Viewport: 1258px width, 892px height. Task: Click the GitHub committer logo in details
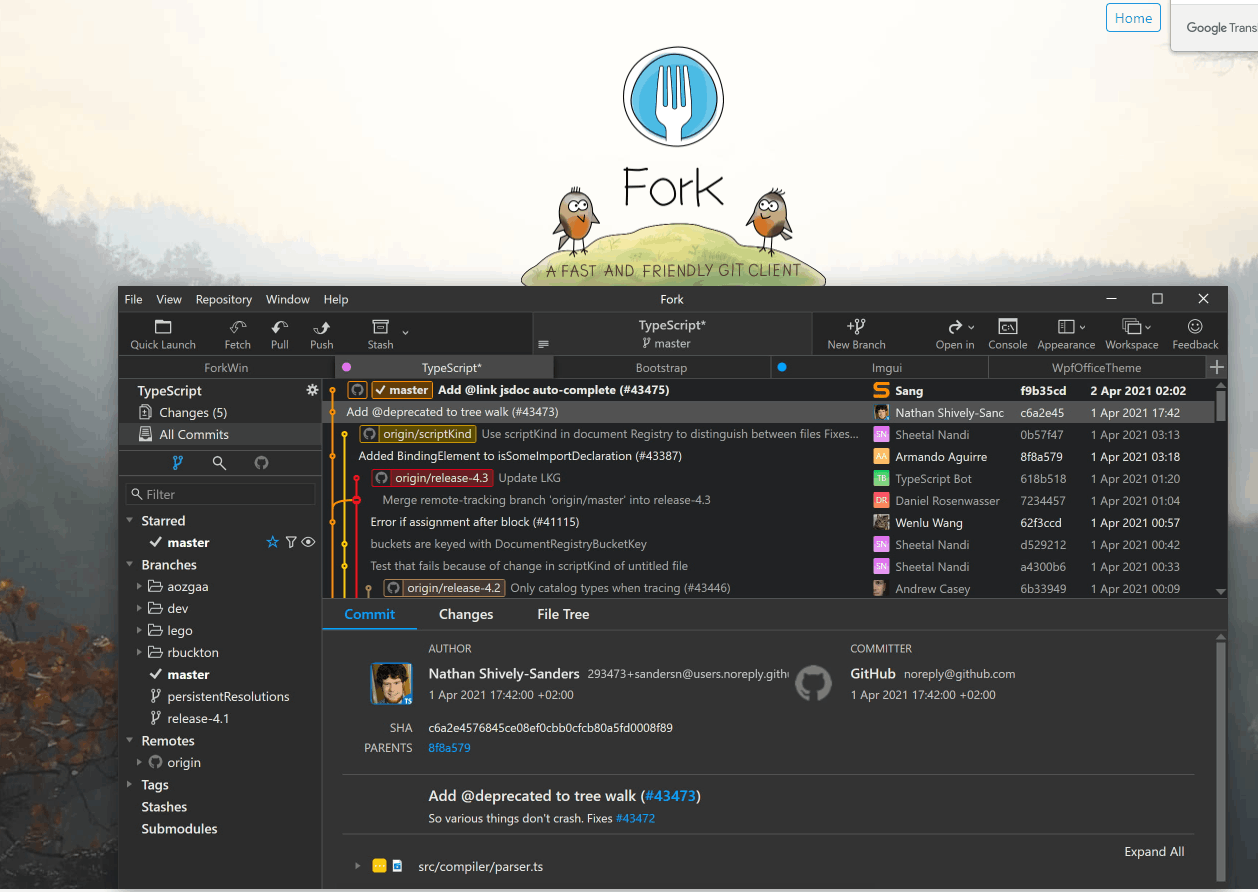[813, 684]
